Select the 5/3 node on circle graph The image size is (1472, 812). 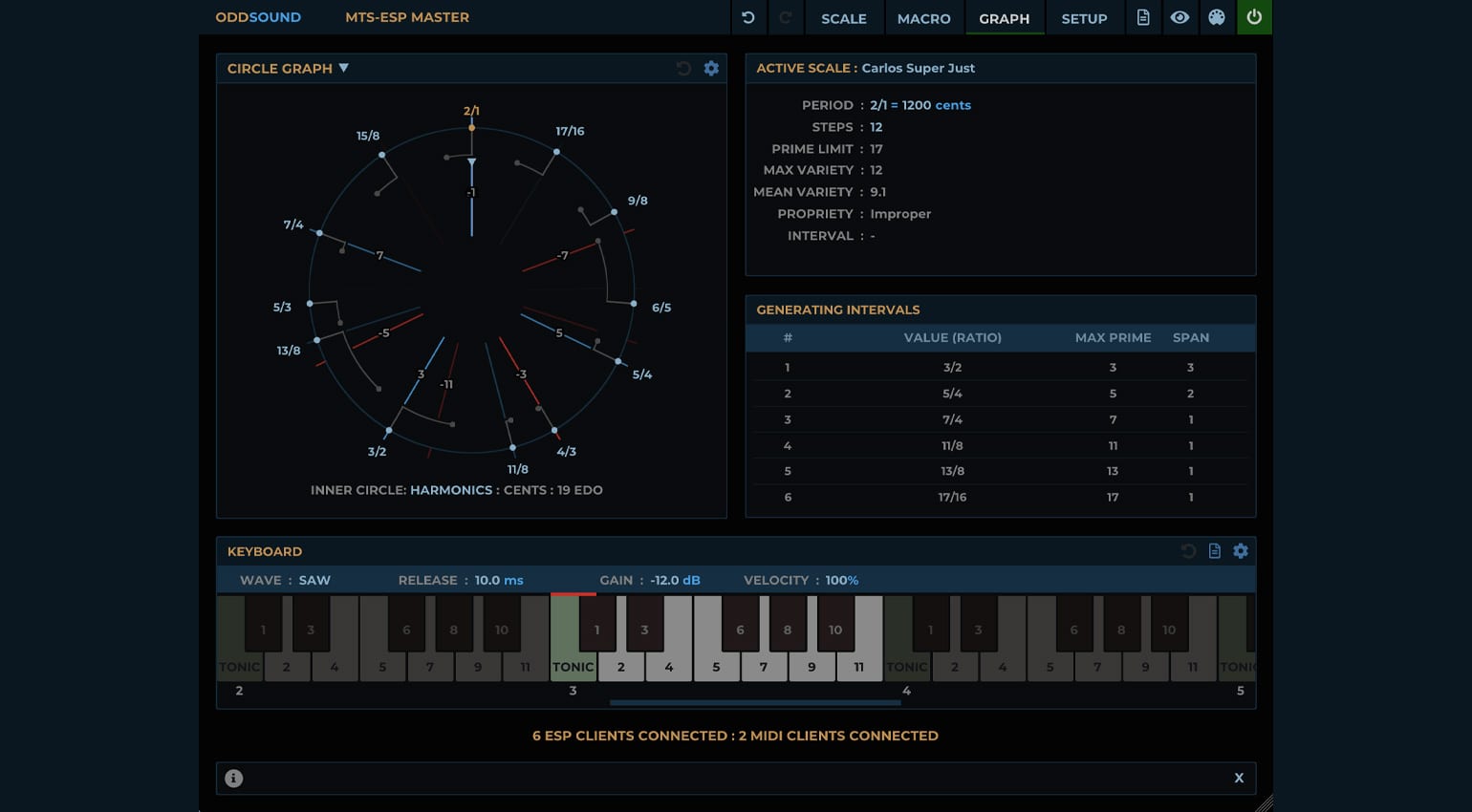pyautogui.click(x=310, y=304)
